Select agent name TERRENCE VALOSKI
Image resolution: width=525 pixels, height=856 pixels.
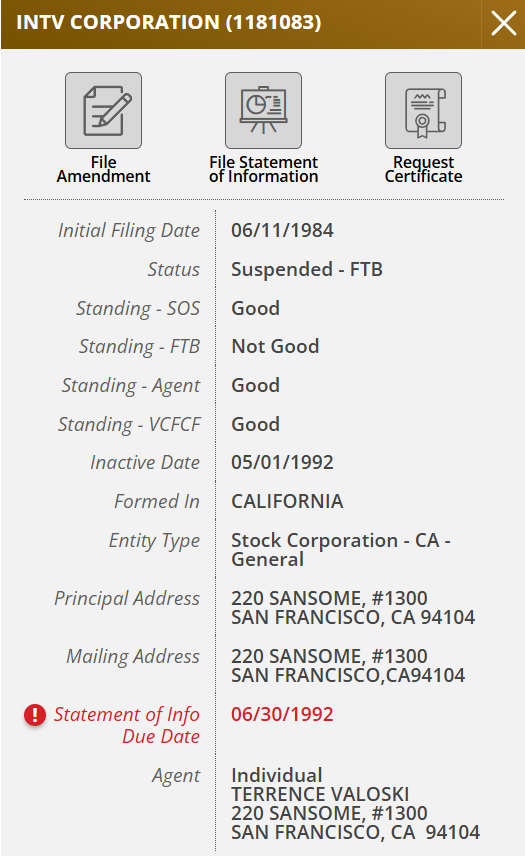click(320, 794)
